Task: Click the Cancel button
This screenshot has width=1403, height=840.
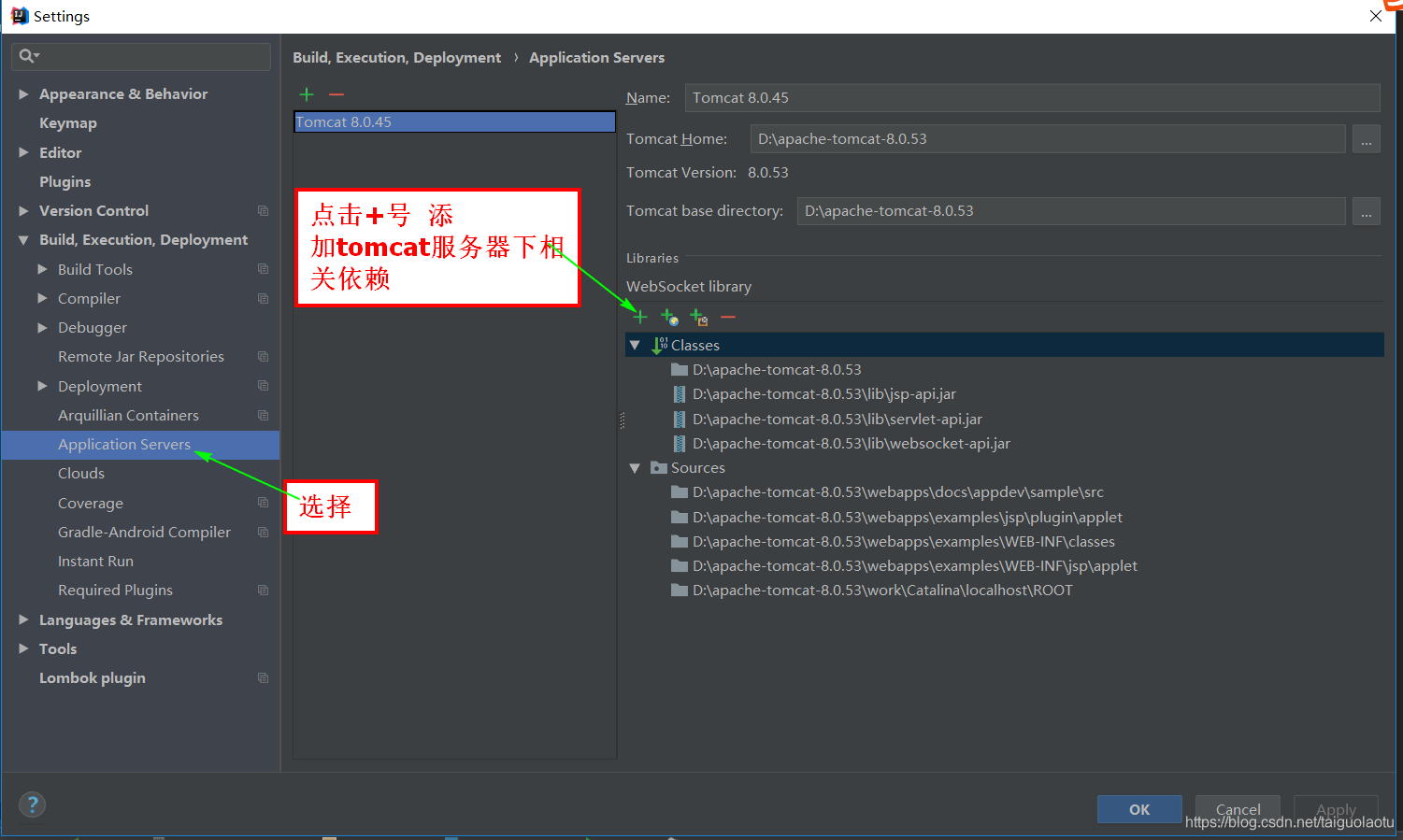Action: (1238, 809)
